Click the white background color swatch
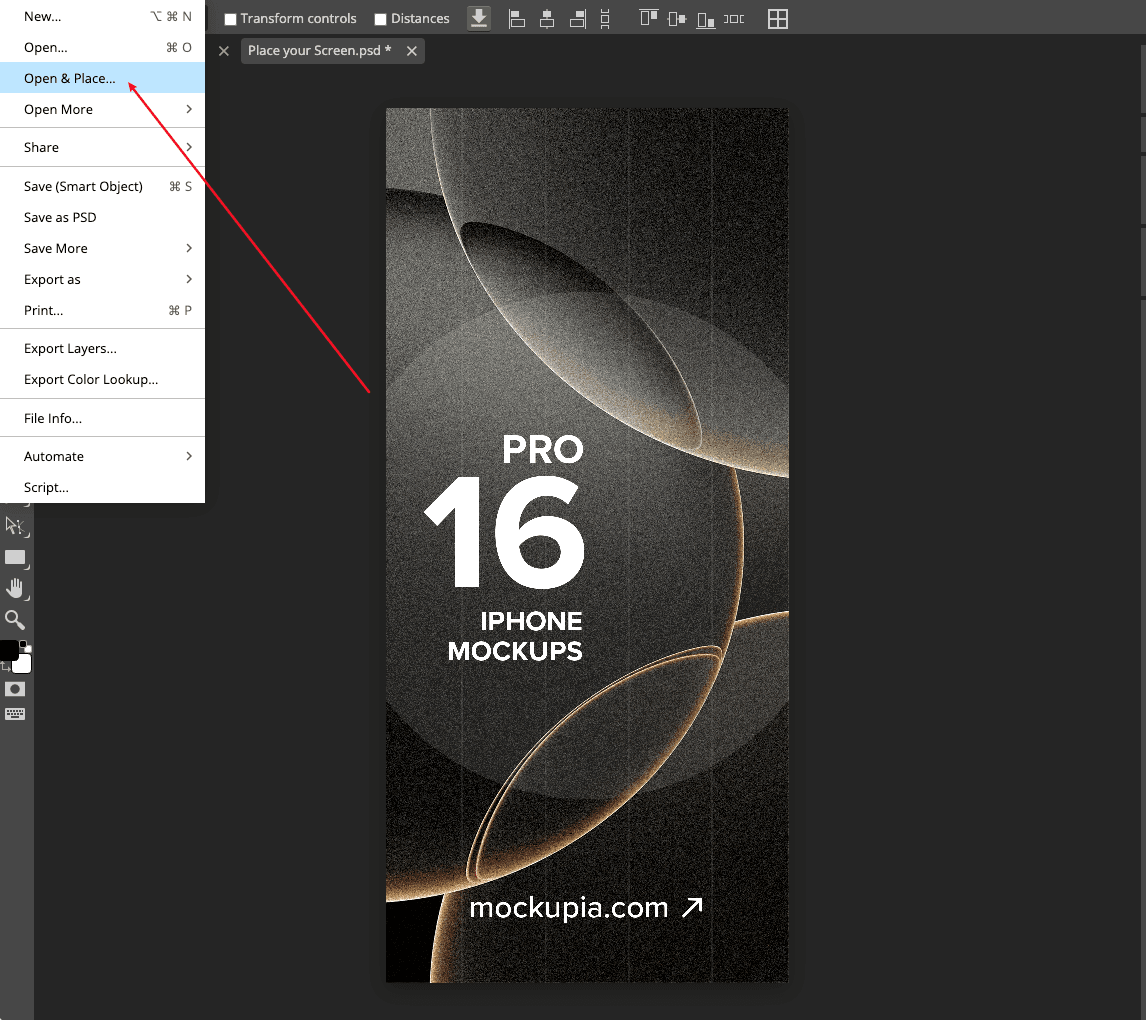The image size is (1146, 1020). [x=24, y=666]
